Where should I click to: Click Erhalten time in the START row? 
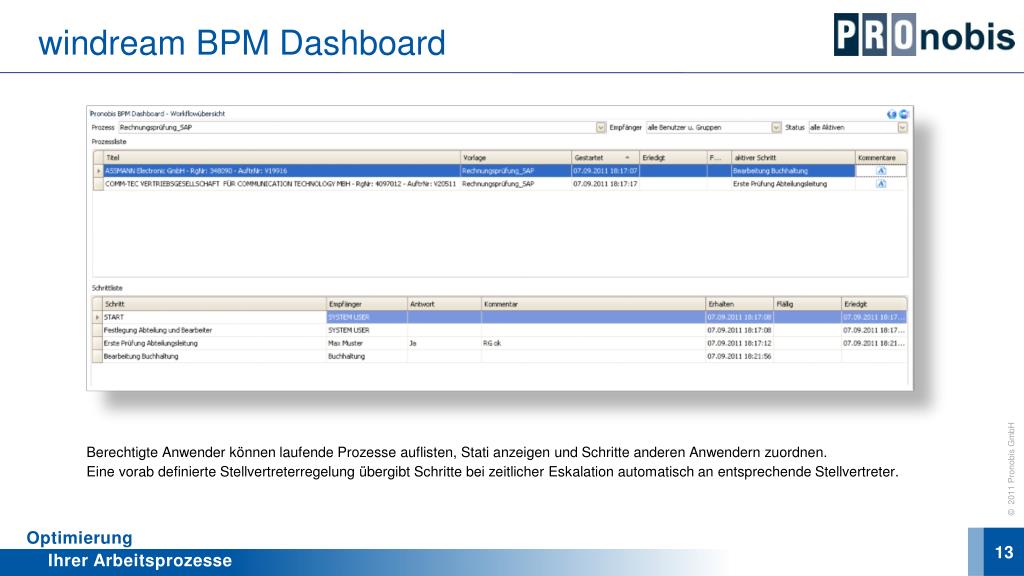pyautogui.click(x=739, y=317)
